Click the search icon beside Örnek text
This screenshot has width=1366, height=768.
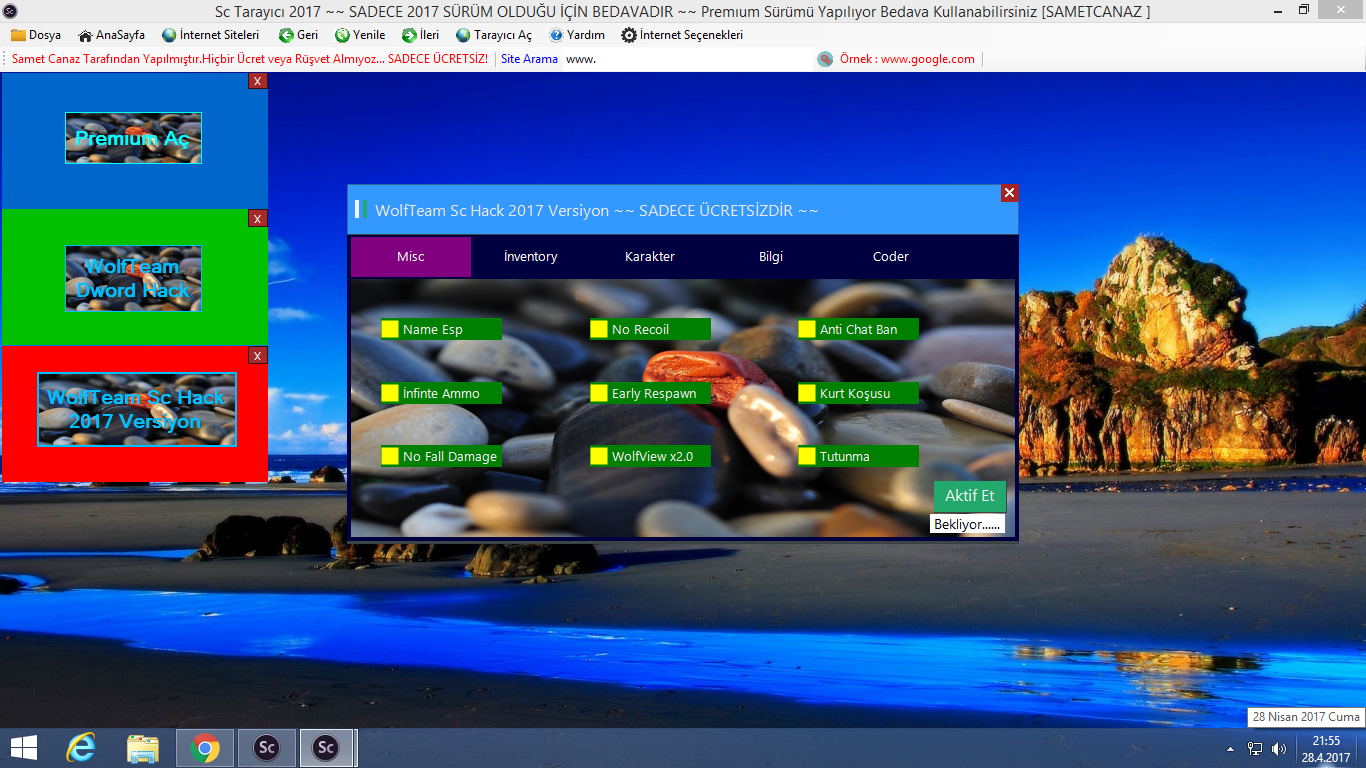825,59
